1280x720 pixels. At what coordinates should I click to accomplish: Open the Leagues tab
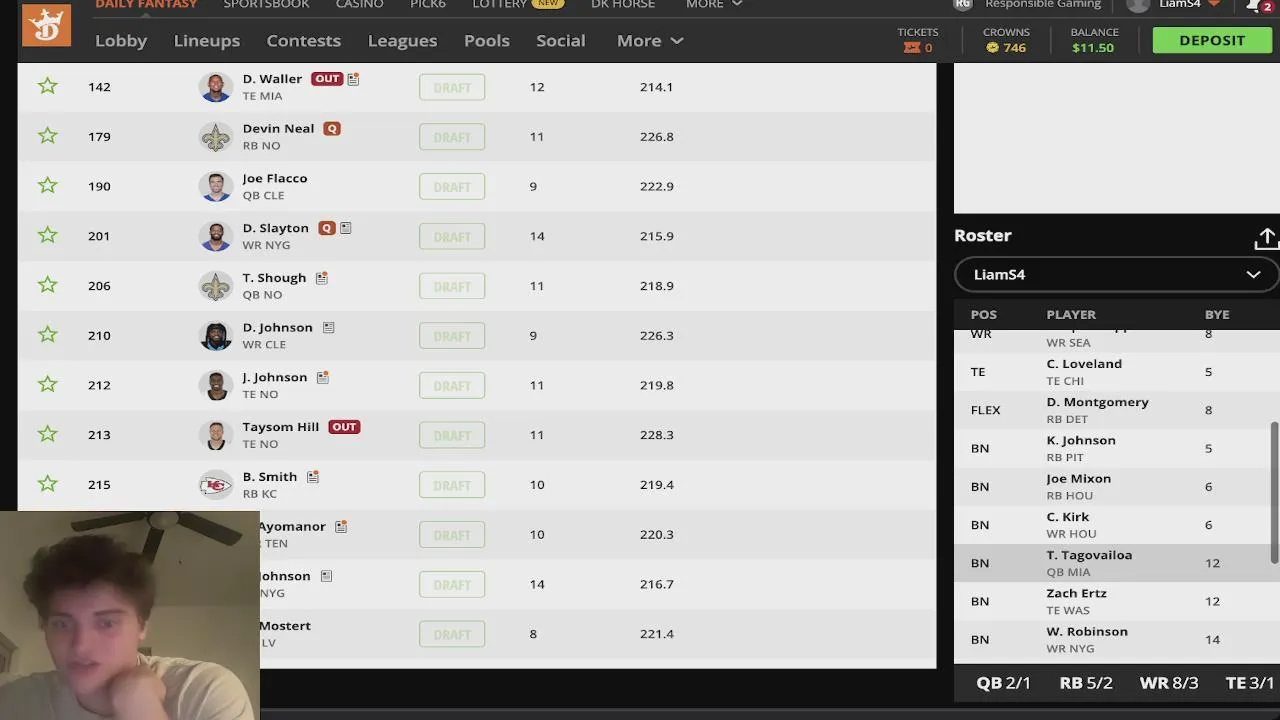pos(402,40)
